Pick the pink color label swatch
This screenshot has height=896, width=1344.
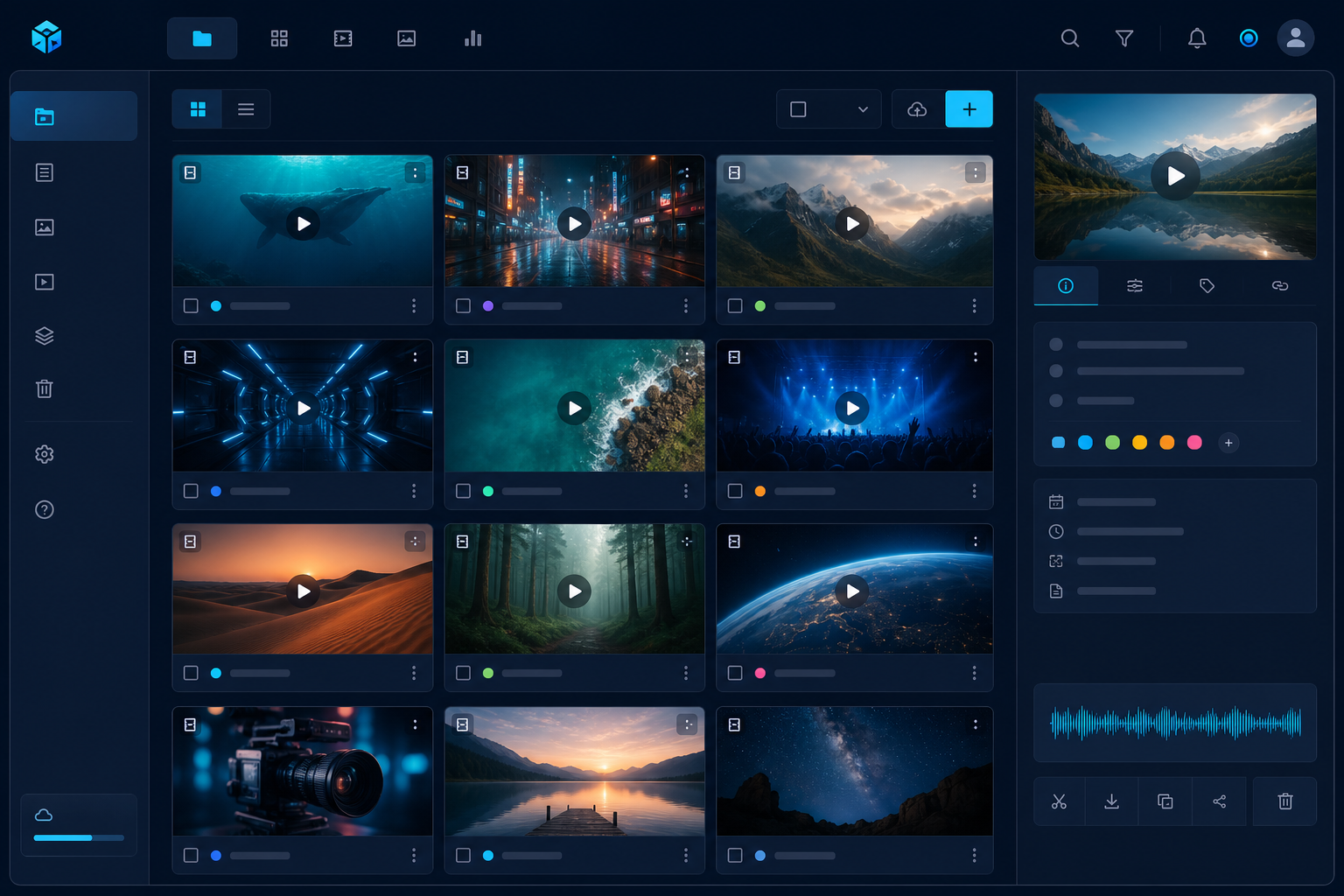click(1194, 443)
